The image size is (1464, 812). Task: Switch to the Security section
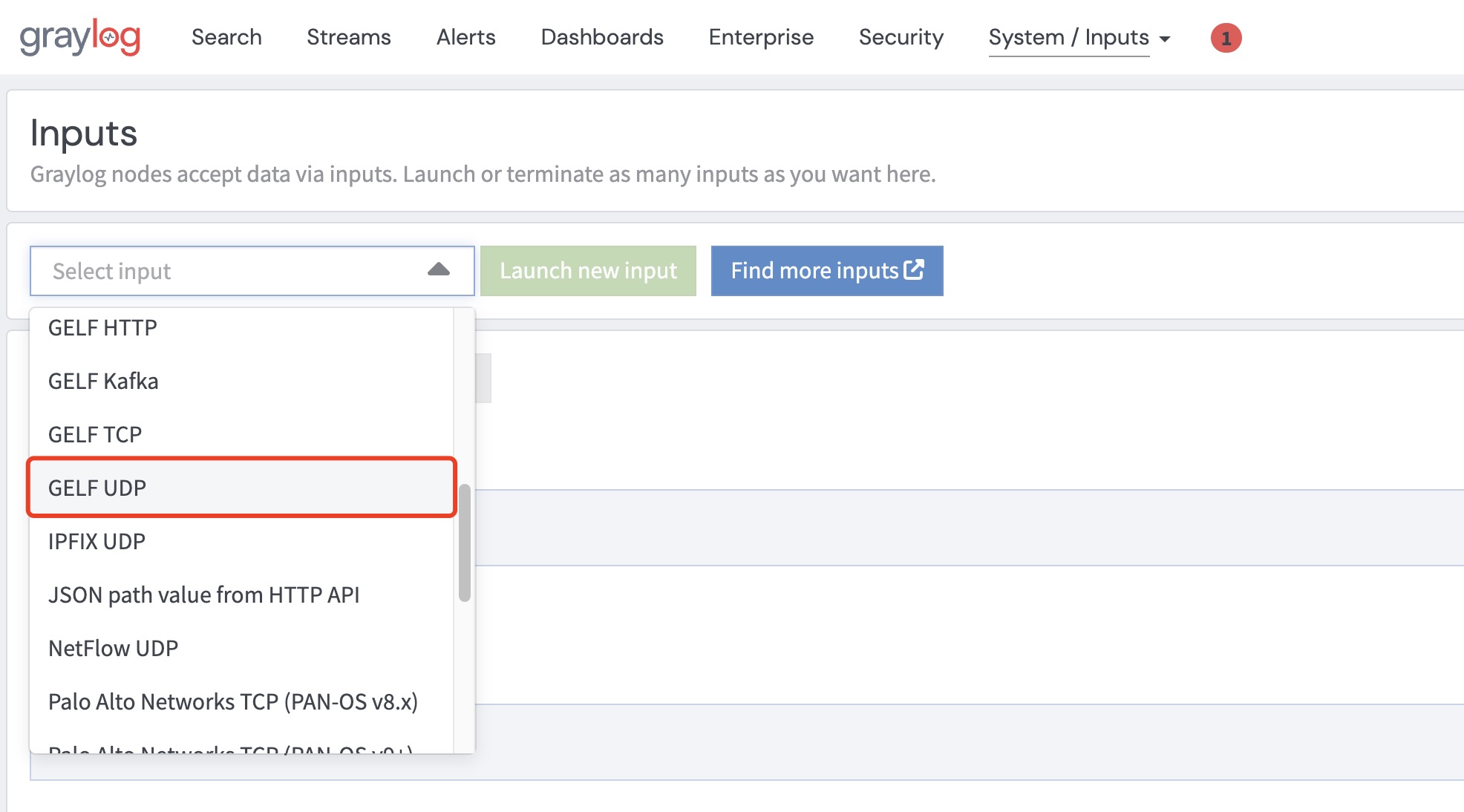[x=901, y=37]
